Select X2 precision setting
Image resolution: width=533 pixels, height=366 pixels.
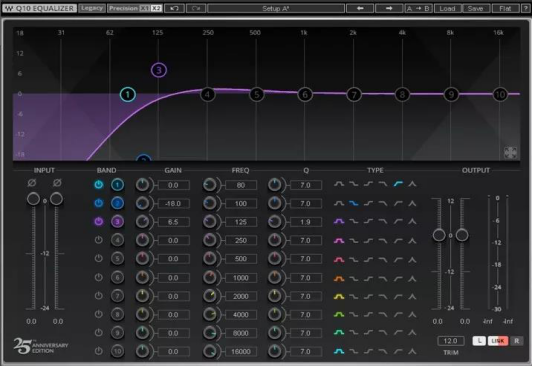(156, 8)
